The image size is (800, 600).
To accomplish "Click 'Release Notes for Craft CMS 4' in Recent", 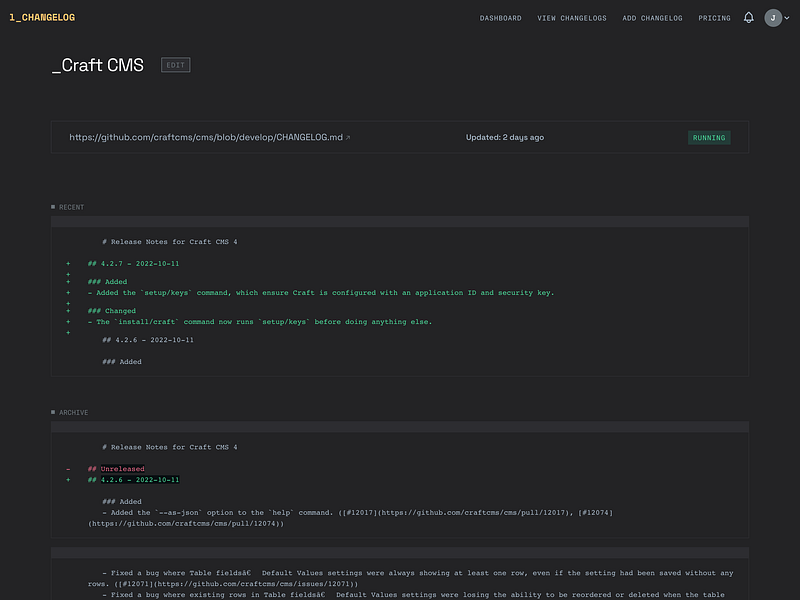I will (170, 242).
